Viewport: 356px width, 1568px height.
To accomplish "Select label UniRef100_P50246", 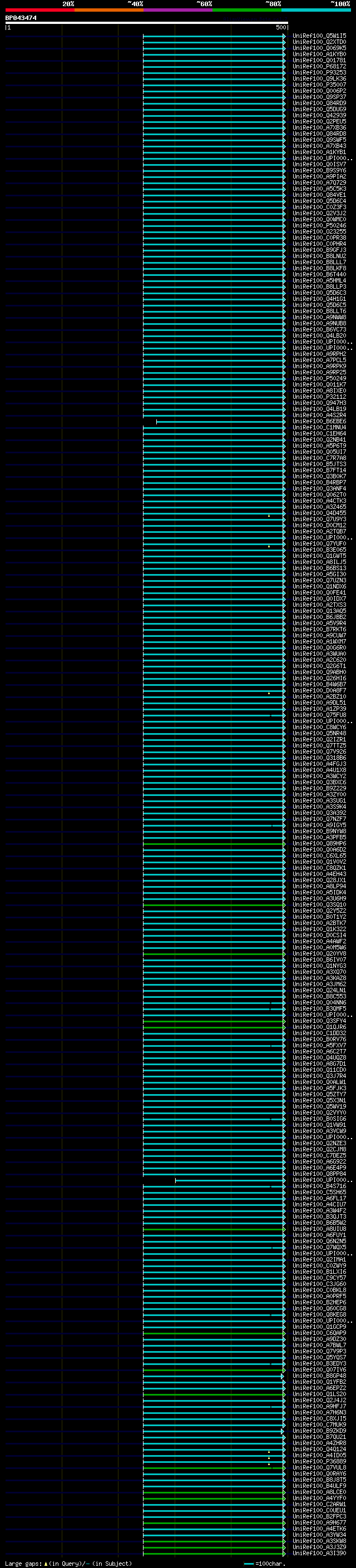I will [319, 225].
